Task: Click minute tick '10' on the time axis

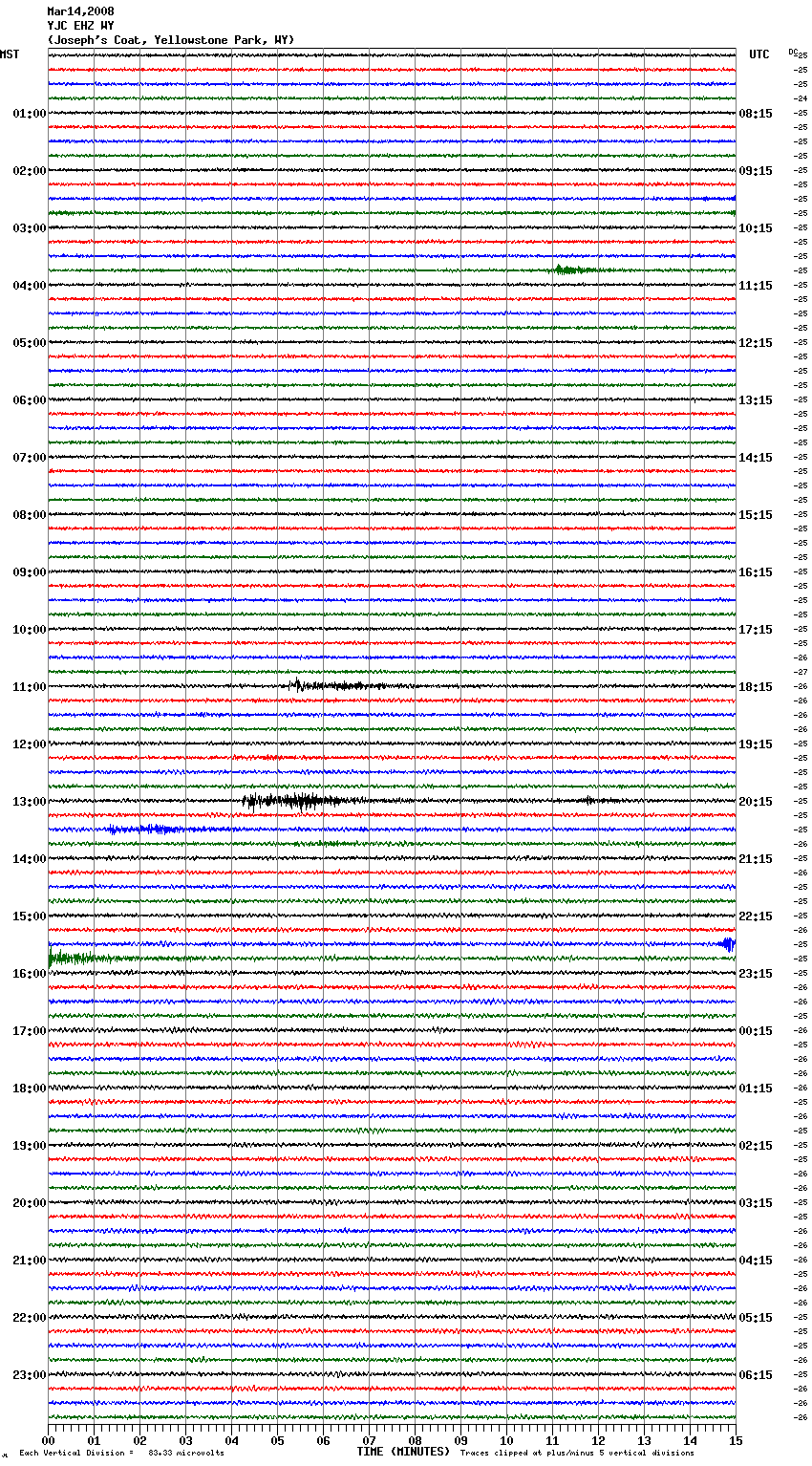Action: tap(506, 1440)
